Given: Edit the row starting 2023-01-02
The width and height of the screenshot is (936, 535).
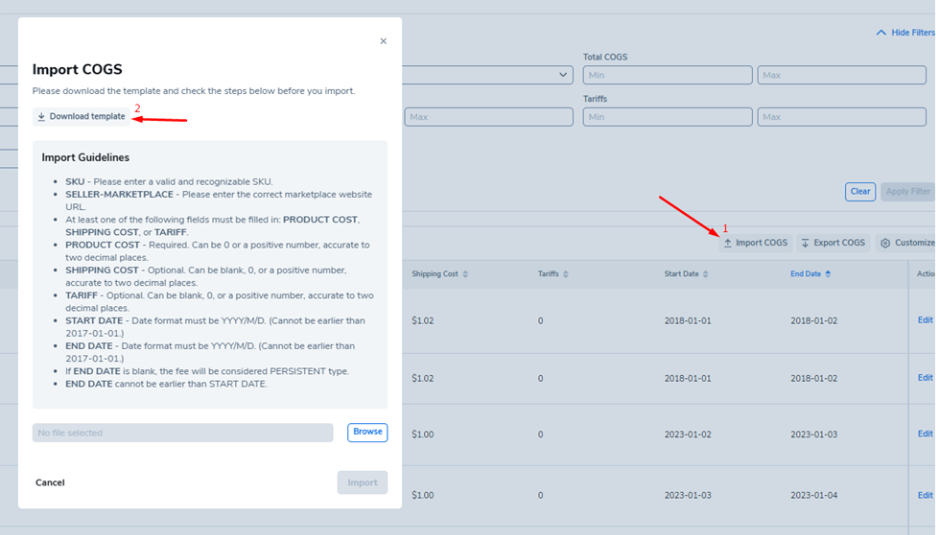Looking at the screenshot, I should tap(925, 434).
